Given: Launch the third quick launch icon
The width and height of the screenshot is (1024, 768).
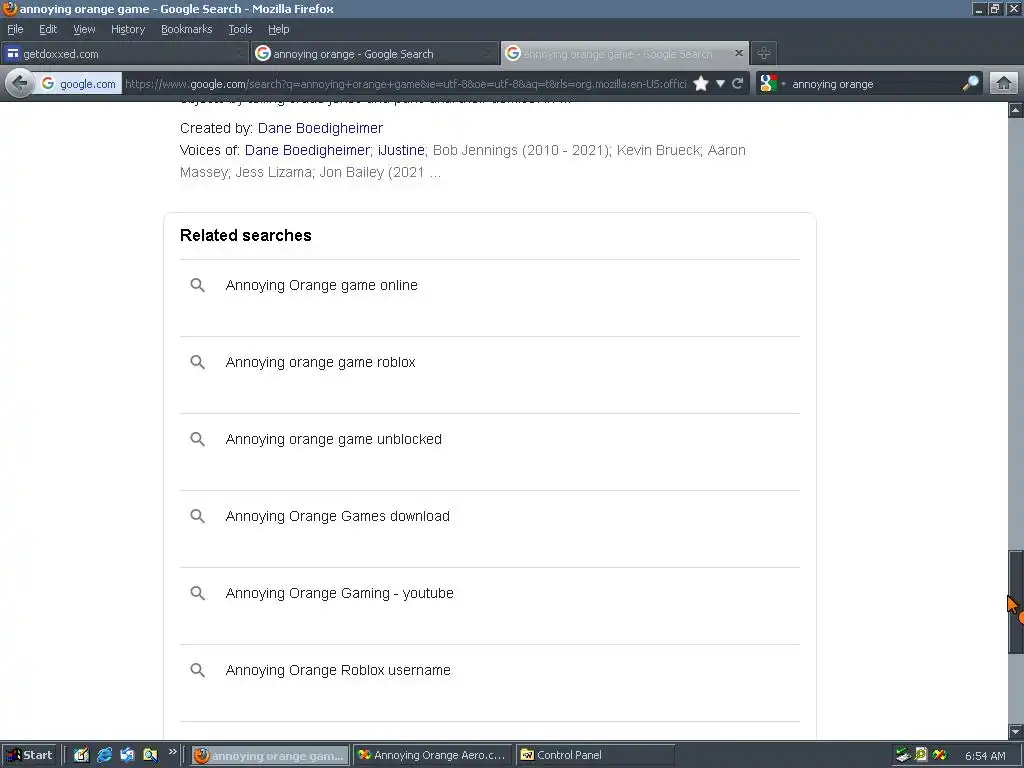Looking at the screenshot, I should tap(127, 755).
